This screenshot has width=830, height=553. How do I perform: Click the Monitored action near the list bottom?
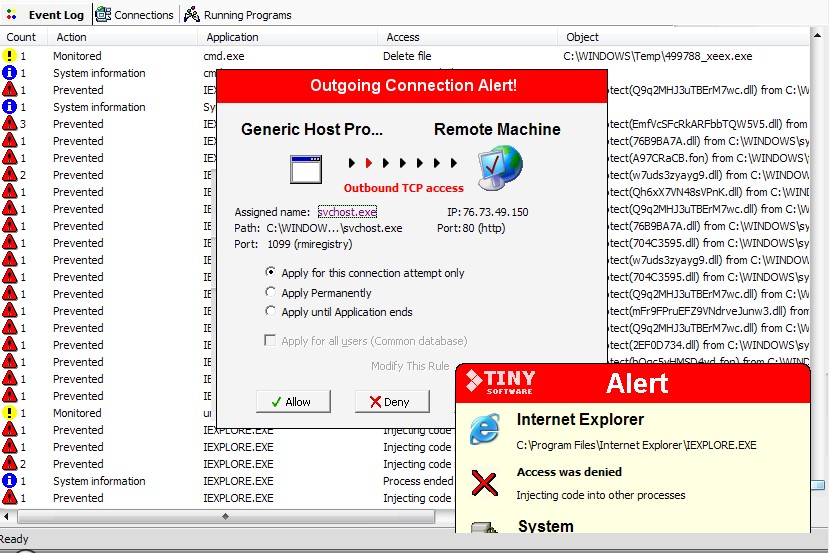77,412
